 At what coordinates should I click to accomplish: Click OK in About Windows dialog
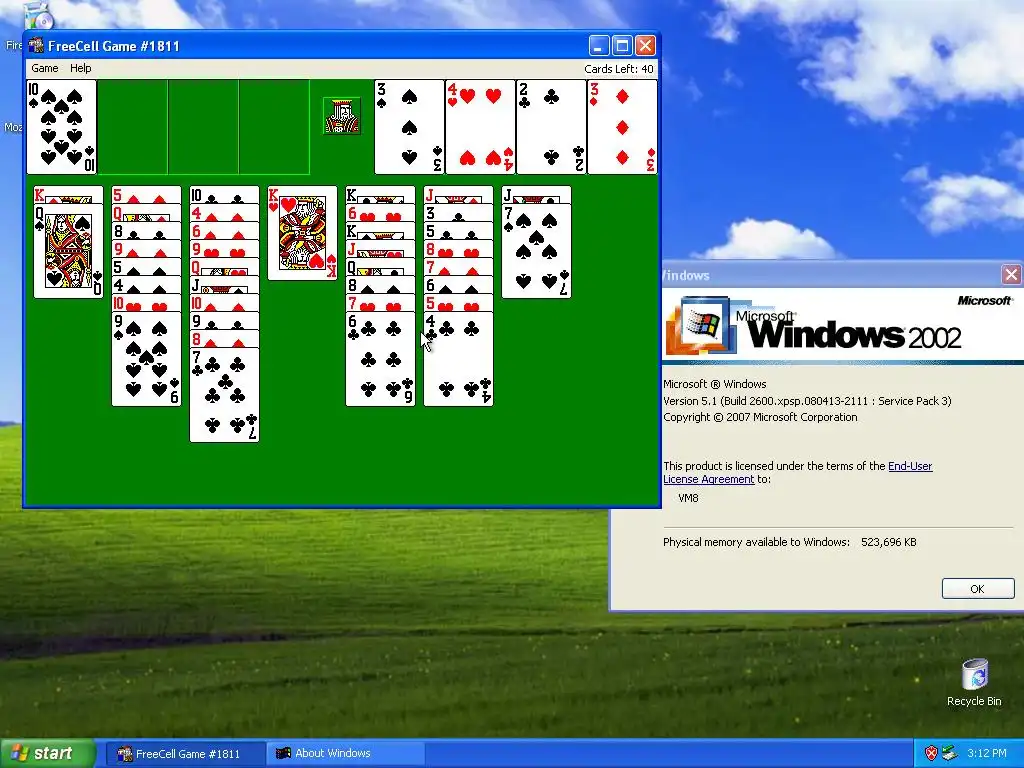tap(978, 588)
